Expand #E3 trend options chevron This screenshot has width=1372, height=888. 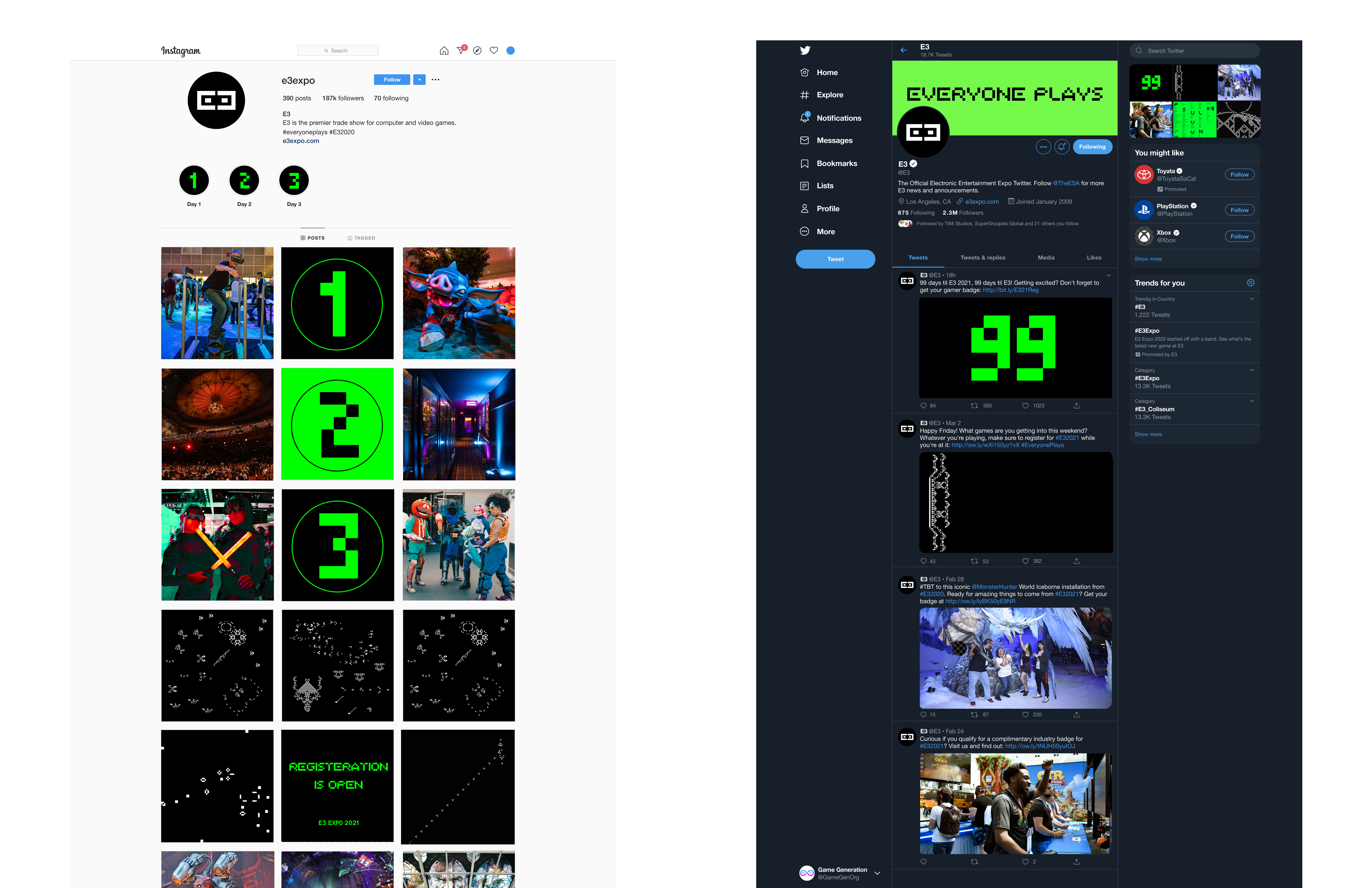(x=1252, y=299)
